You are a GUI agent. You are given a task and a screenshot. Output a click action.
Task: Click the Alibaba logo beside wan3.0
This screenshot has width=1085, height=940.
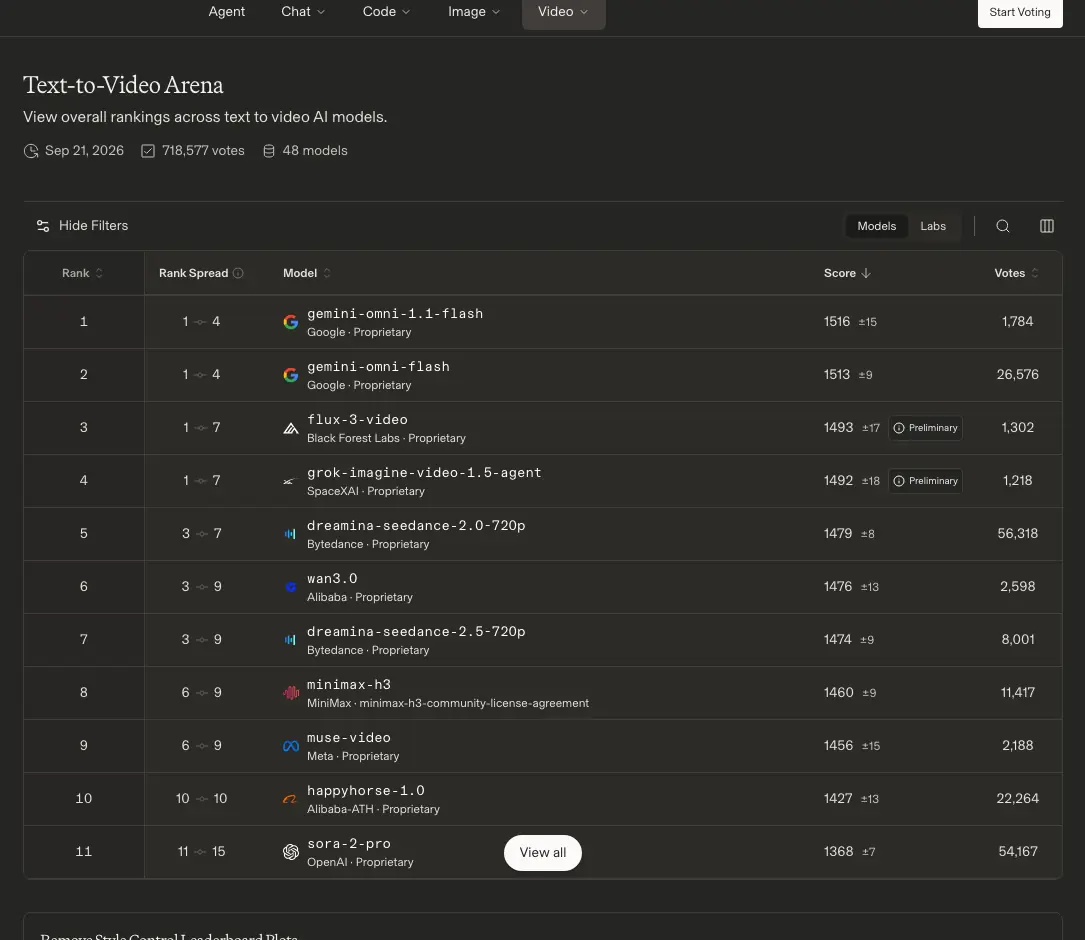pyautogui.click(x=291, y=587)
